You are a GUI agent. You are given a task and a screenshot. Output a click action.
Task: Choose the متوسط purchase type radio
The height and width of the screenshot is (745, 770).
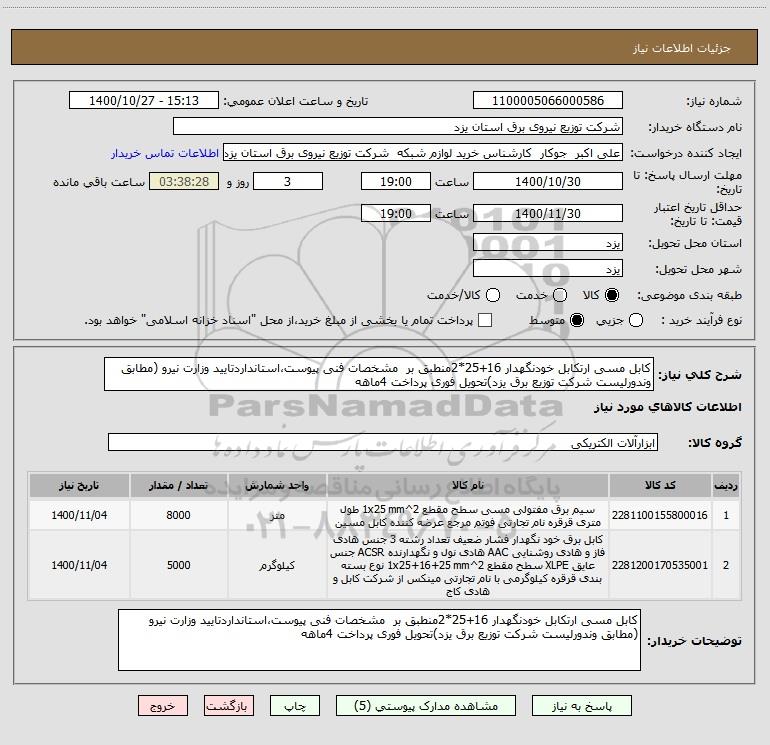click(x=577, y=320)
